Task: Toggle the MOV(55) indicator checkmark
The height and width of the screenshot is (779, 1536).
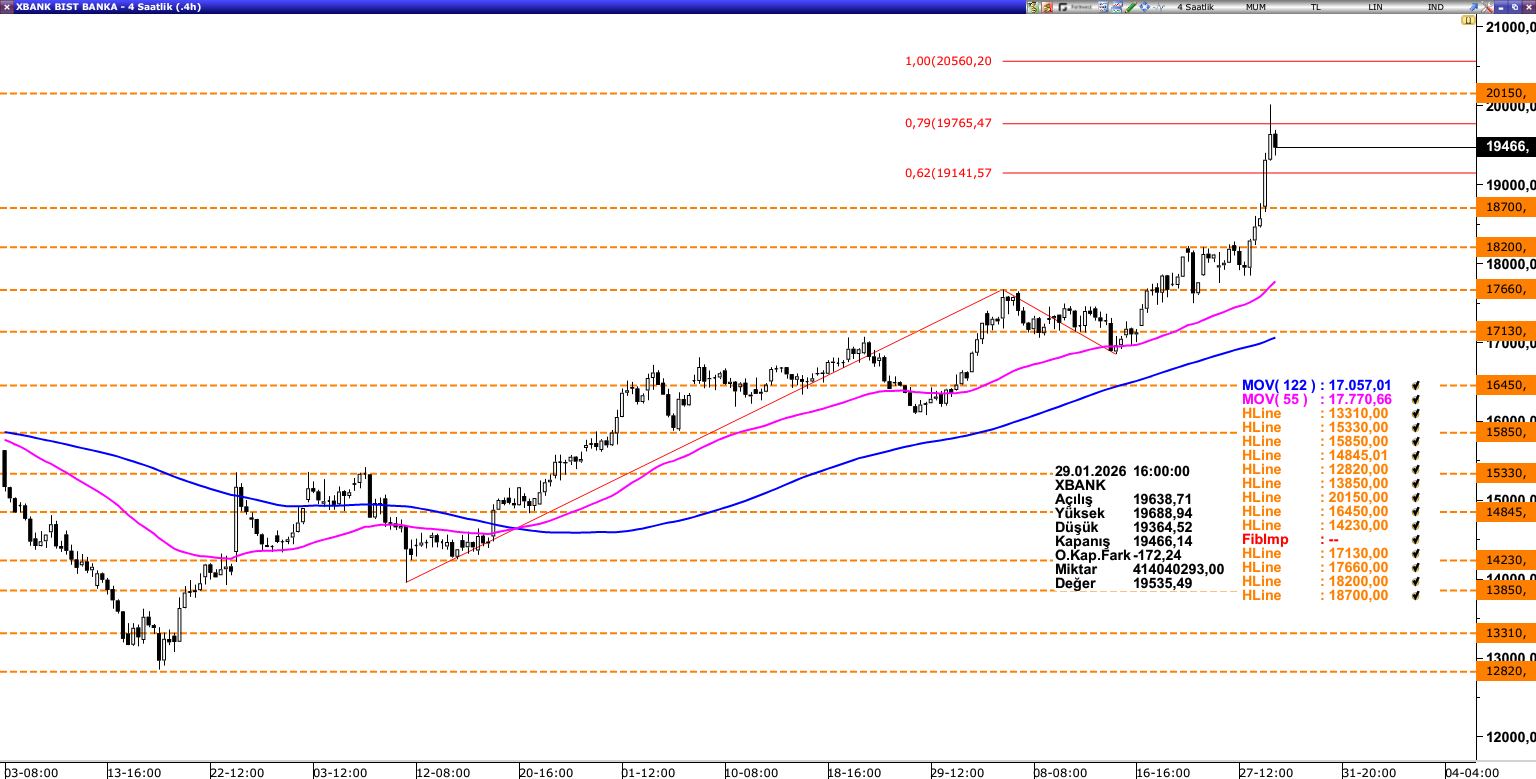Action: (x=1415, y=399)
